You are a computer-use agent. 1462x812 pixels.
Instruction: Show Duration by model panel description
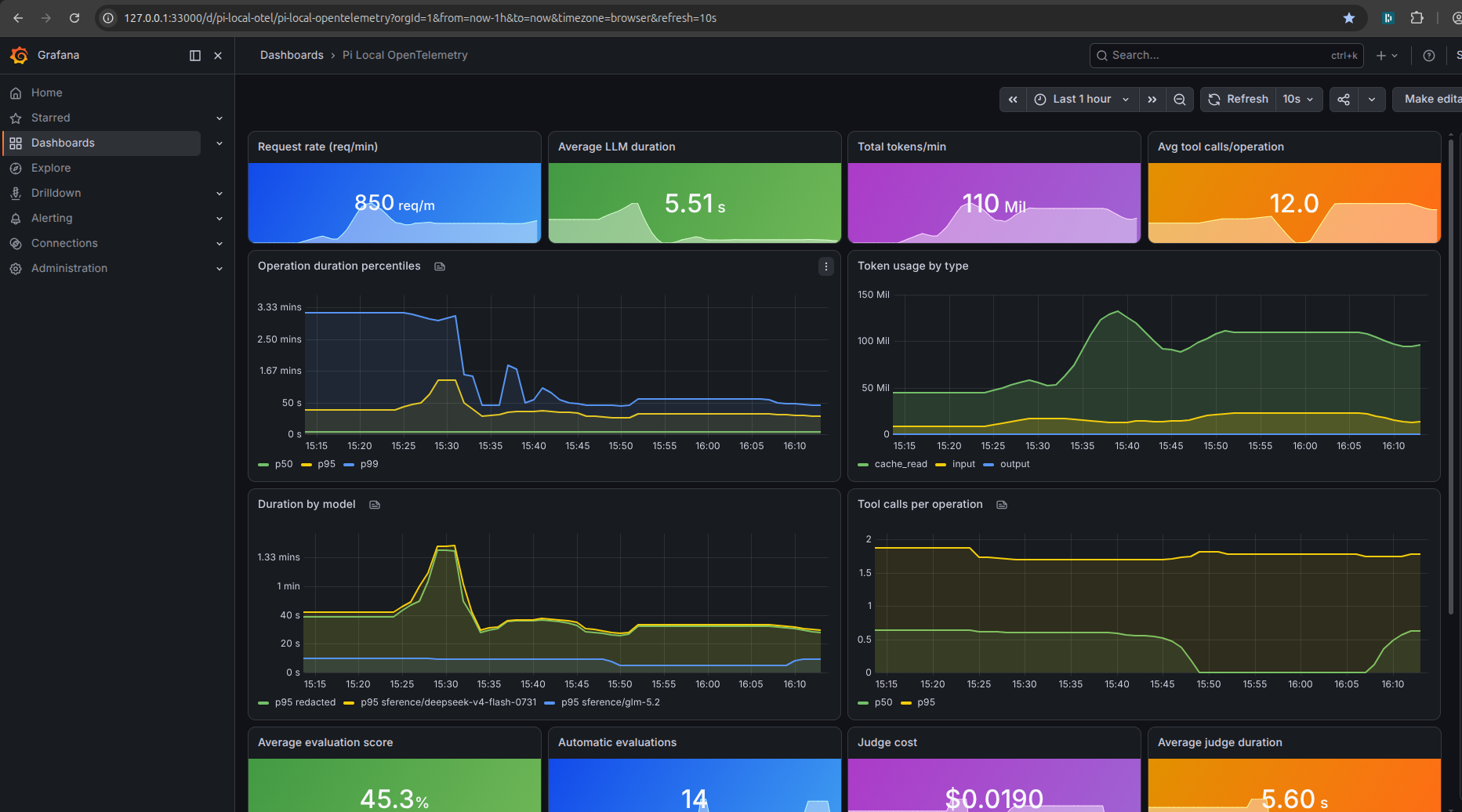[375, 505]
